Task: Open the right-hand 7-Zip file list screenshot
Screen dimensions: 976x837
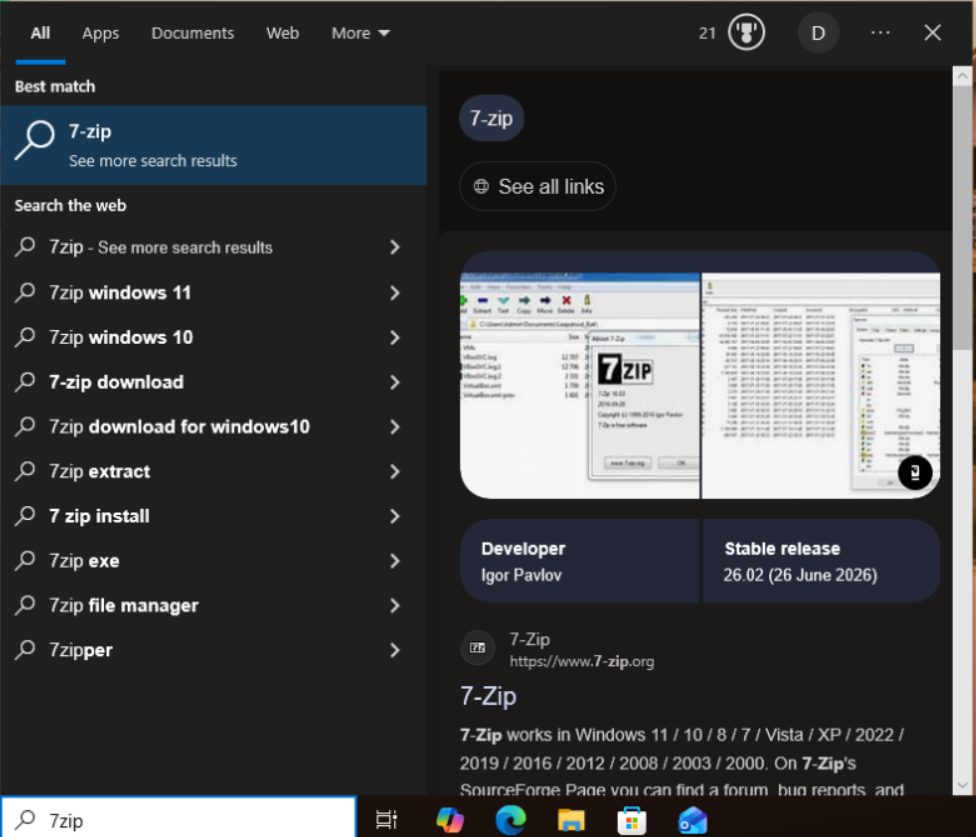Action: point(821,385)
